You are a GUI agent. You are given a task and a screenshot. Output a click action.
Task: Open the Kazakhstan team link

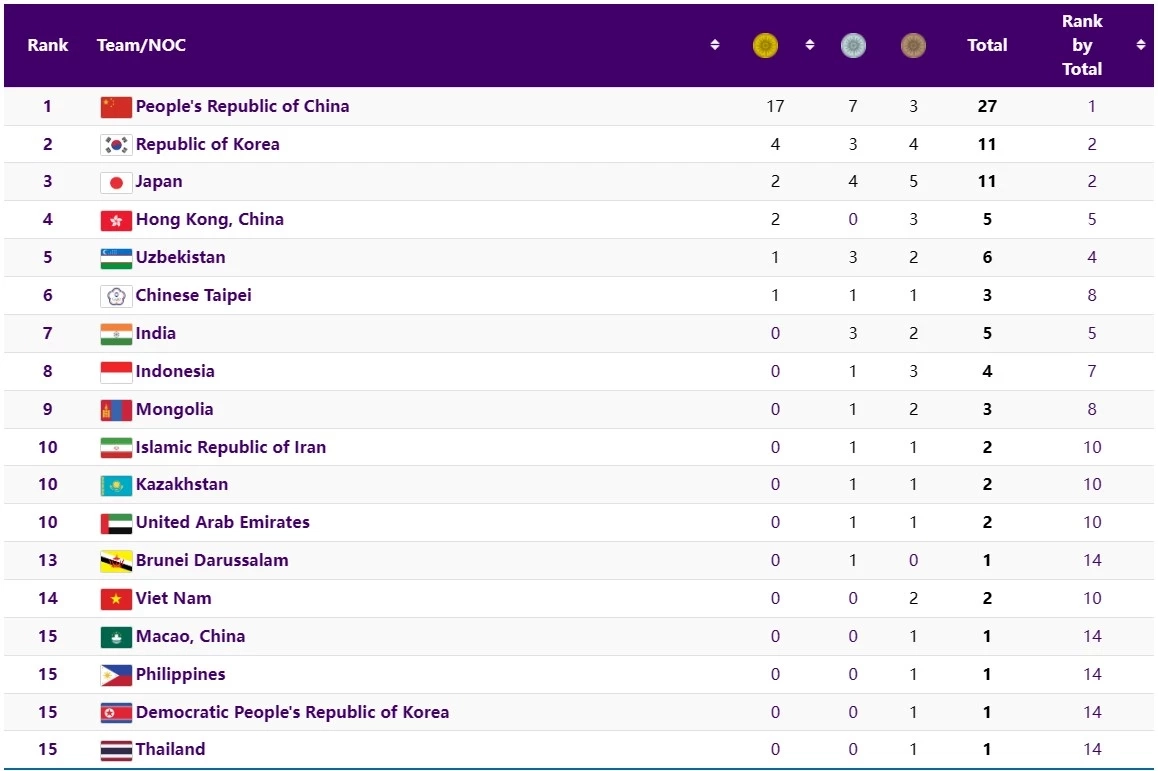(182, 484)
